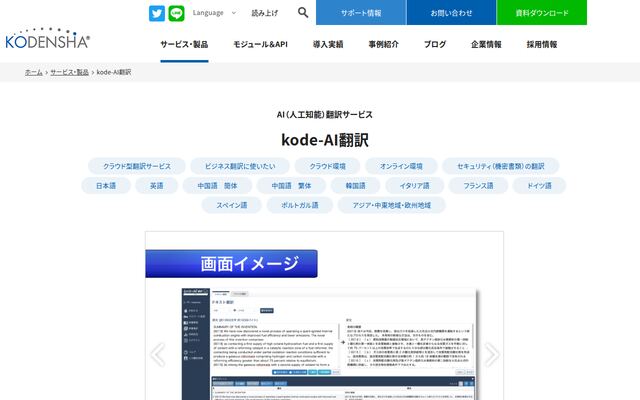Click the お問い合わせ button

451,13
